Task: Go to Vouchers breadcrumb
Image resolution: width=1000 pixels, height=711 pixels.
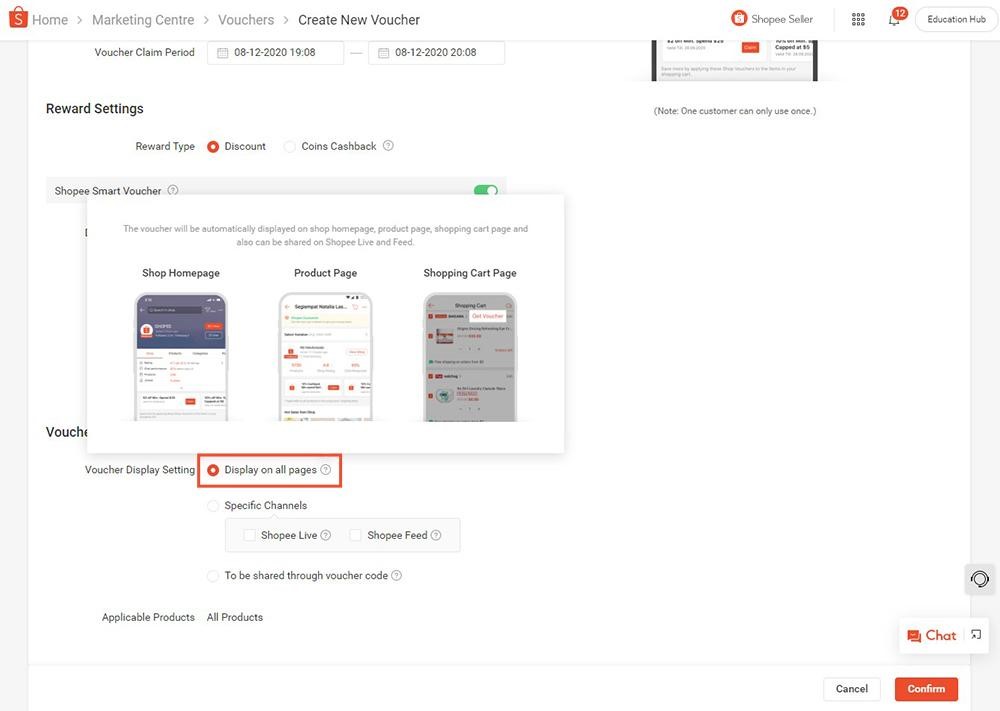Action: (246, 20)
